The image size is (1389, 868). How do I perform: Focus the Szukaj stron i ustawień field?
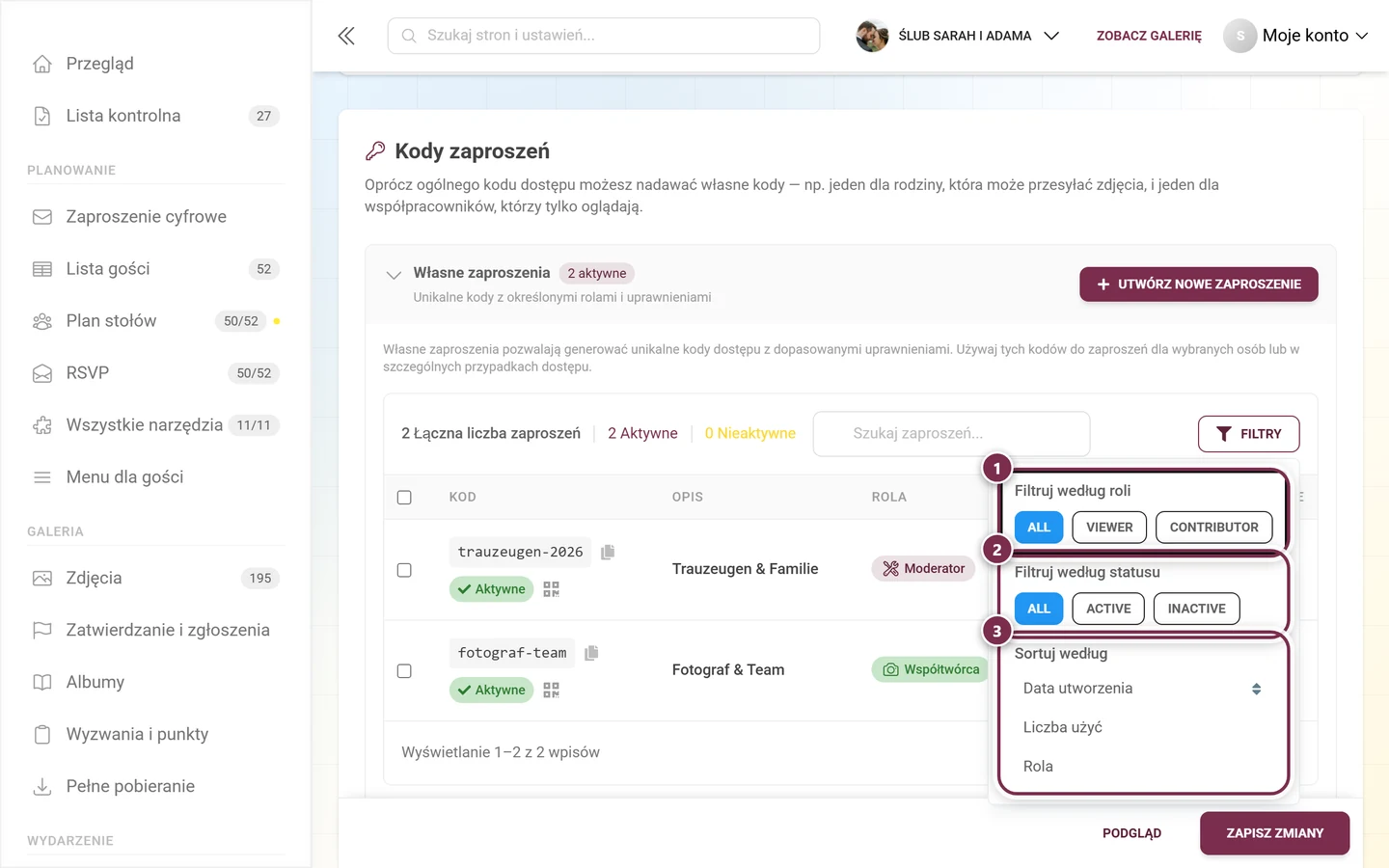coord(604,36)
